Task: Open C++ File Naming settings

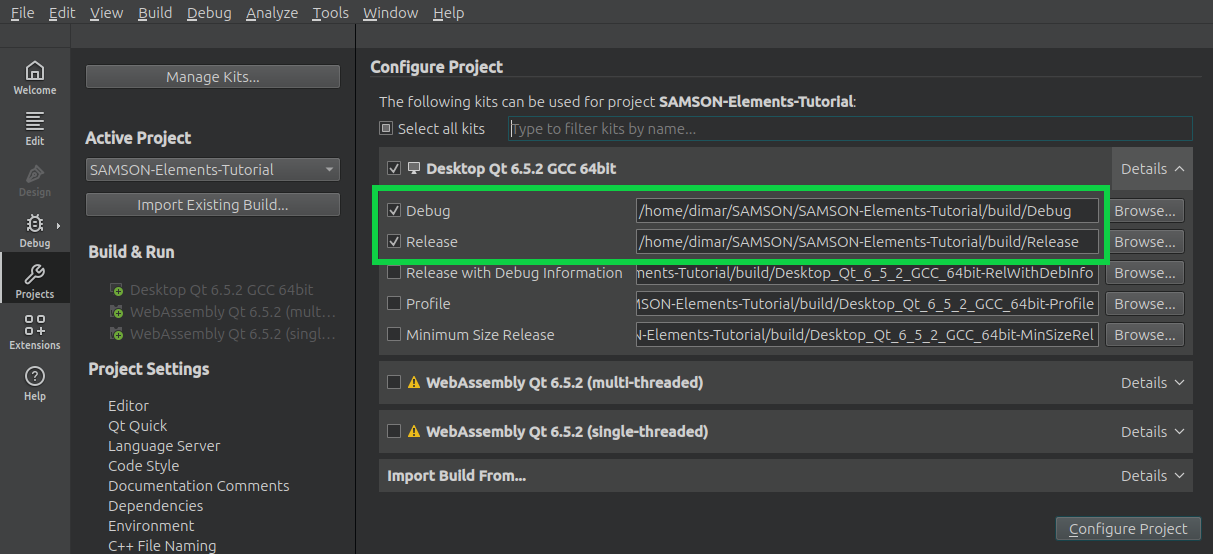Action: pos(162,546)
